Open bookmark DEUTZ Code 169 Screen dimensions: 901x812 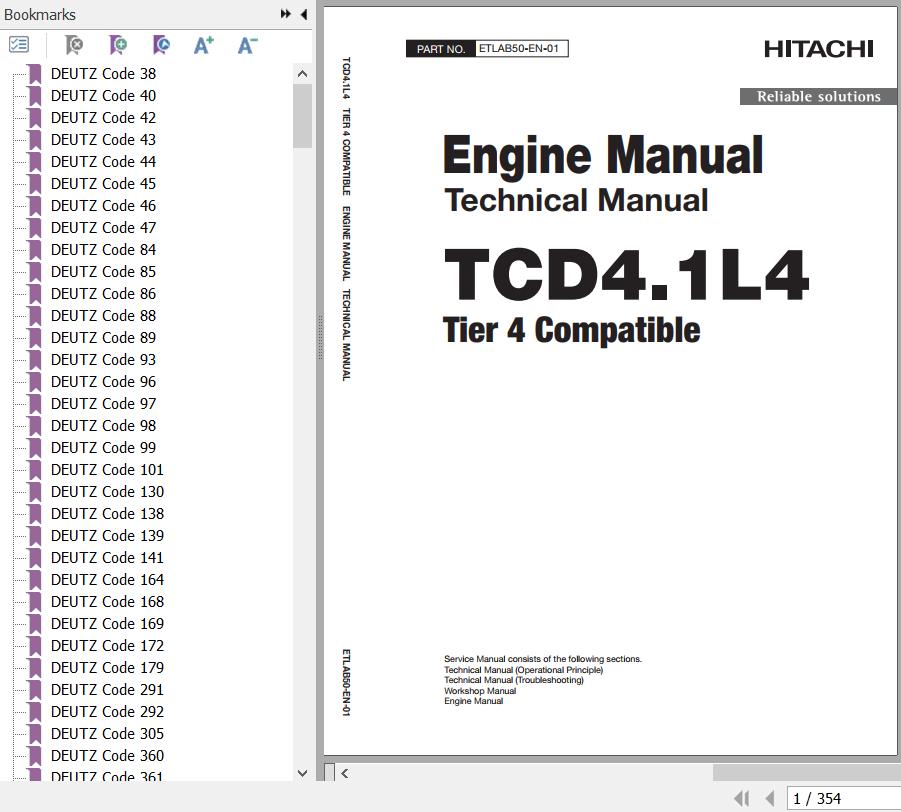tap(107, 624)
